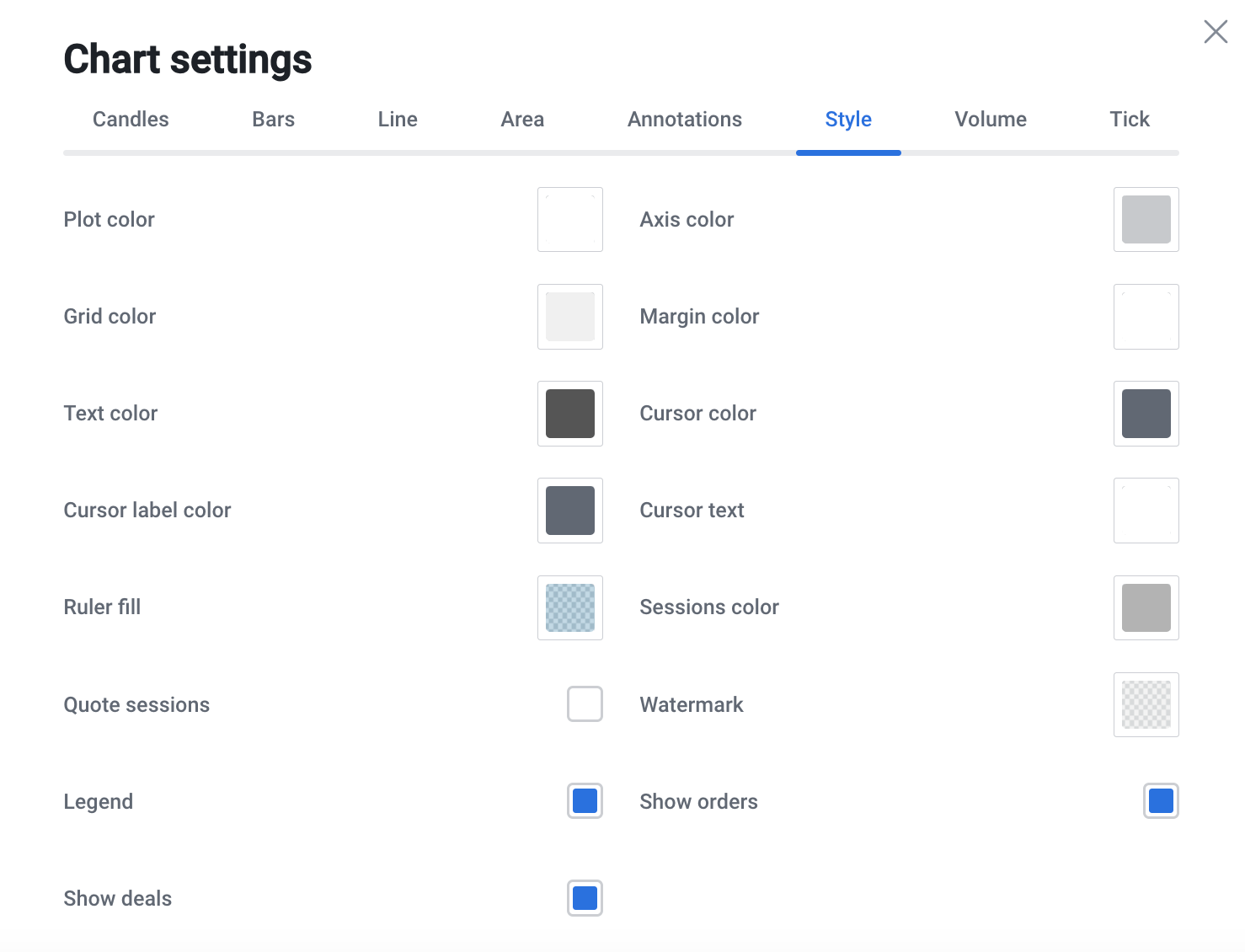Image resolution: width=1245 pixels, height=952 pixels.
Task: Open the Bars tab
Action: (x=273, y=120)
